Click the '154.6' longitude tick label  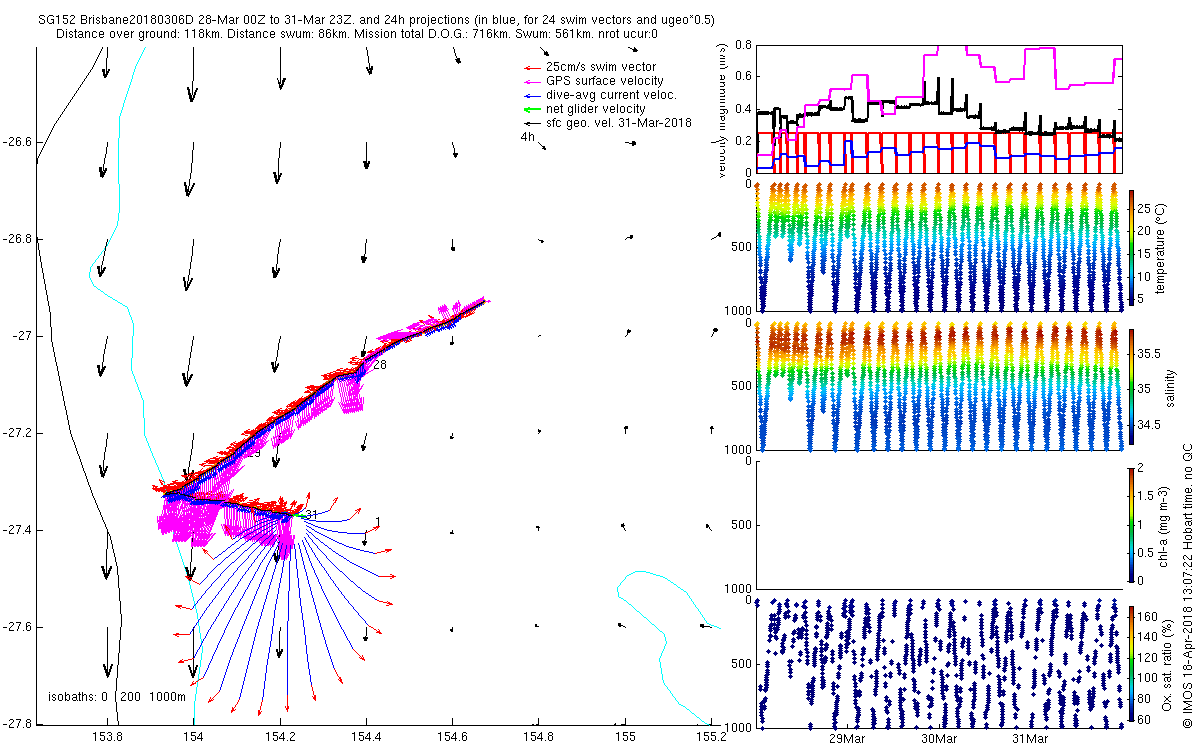(x=452, y=737)
